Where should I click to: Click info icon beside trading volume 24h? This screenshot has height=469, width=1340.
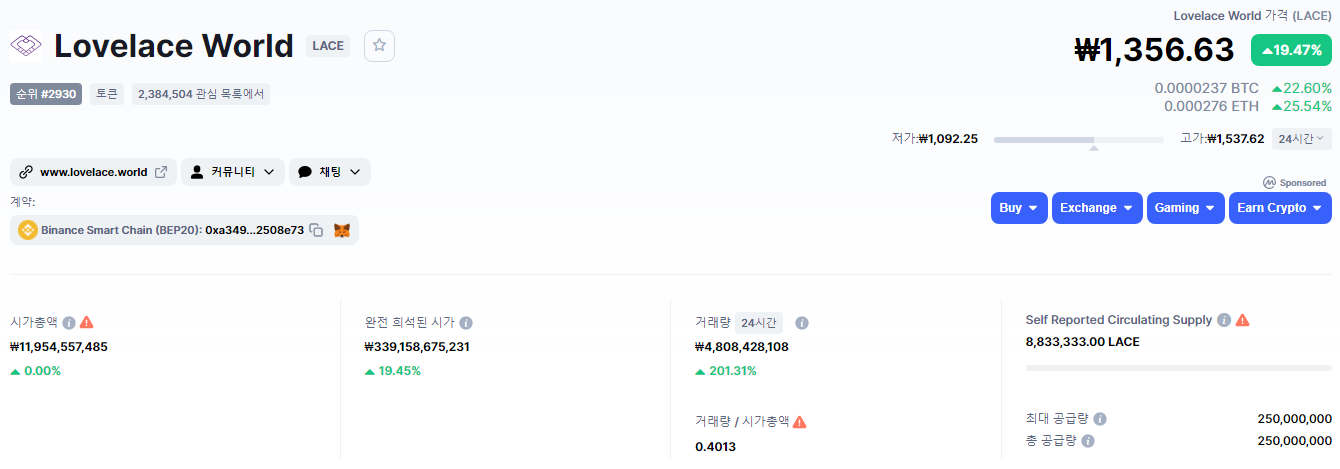[x=802, y=323]
